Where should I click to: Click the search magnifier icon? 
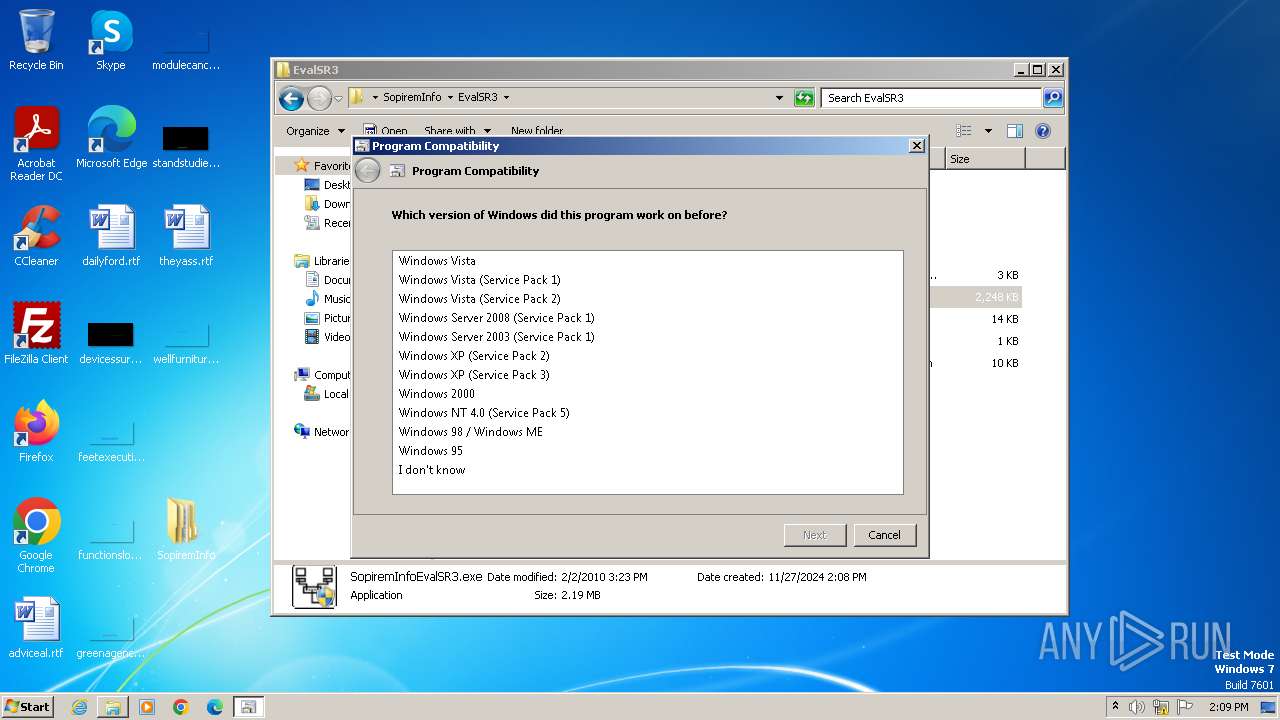pos(1052,98)
